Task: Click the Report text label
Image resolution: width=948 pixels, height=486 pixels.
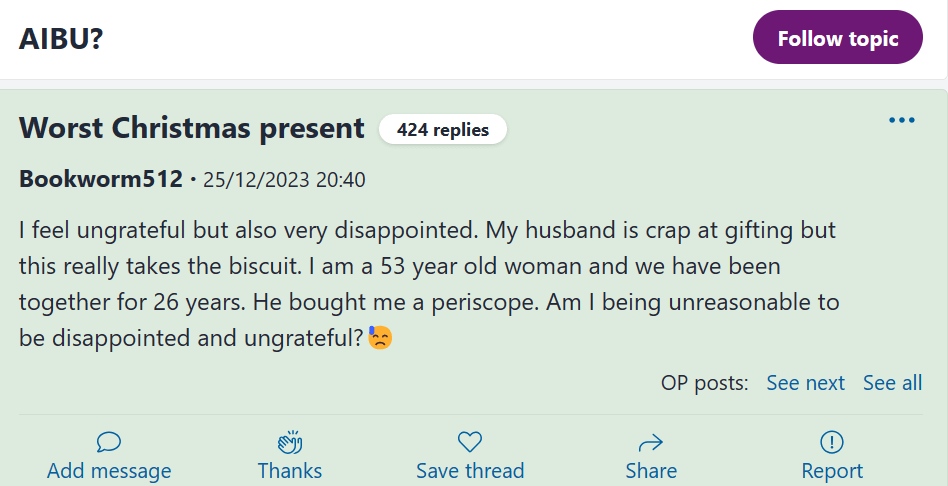Action: [832, 470]
